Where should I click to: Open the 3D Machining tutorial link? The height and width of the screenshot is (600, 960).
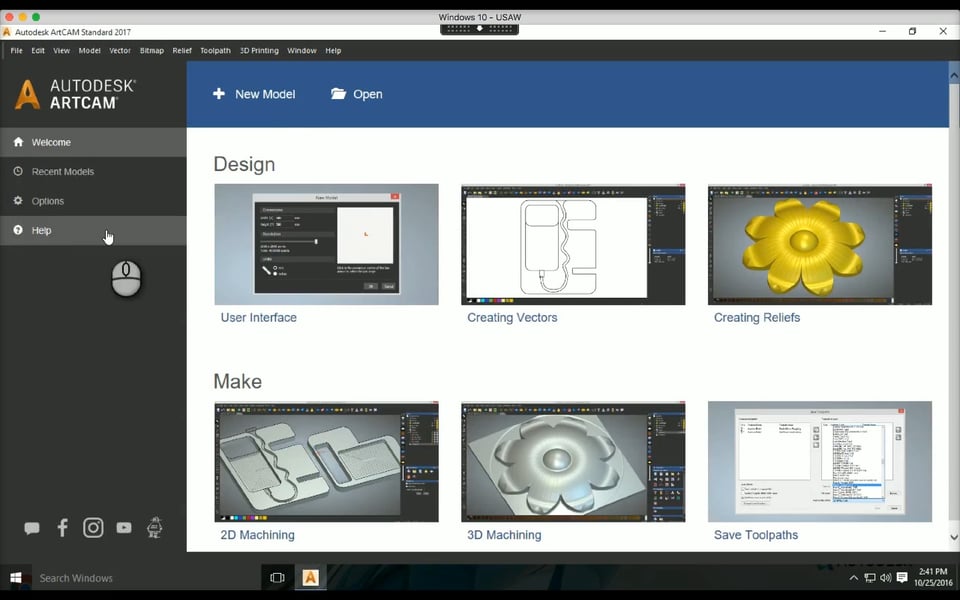click(504, 535)
